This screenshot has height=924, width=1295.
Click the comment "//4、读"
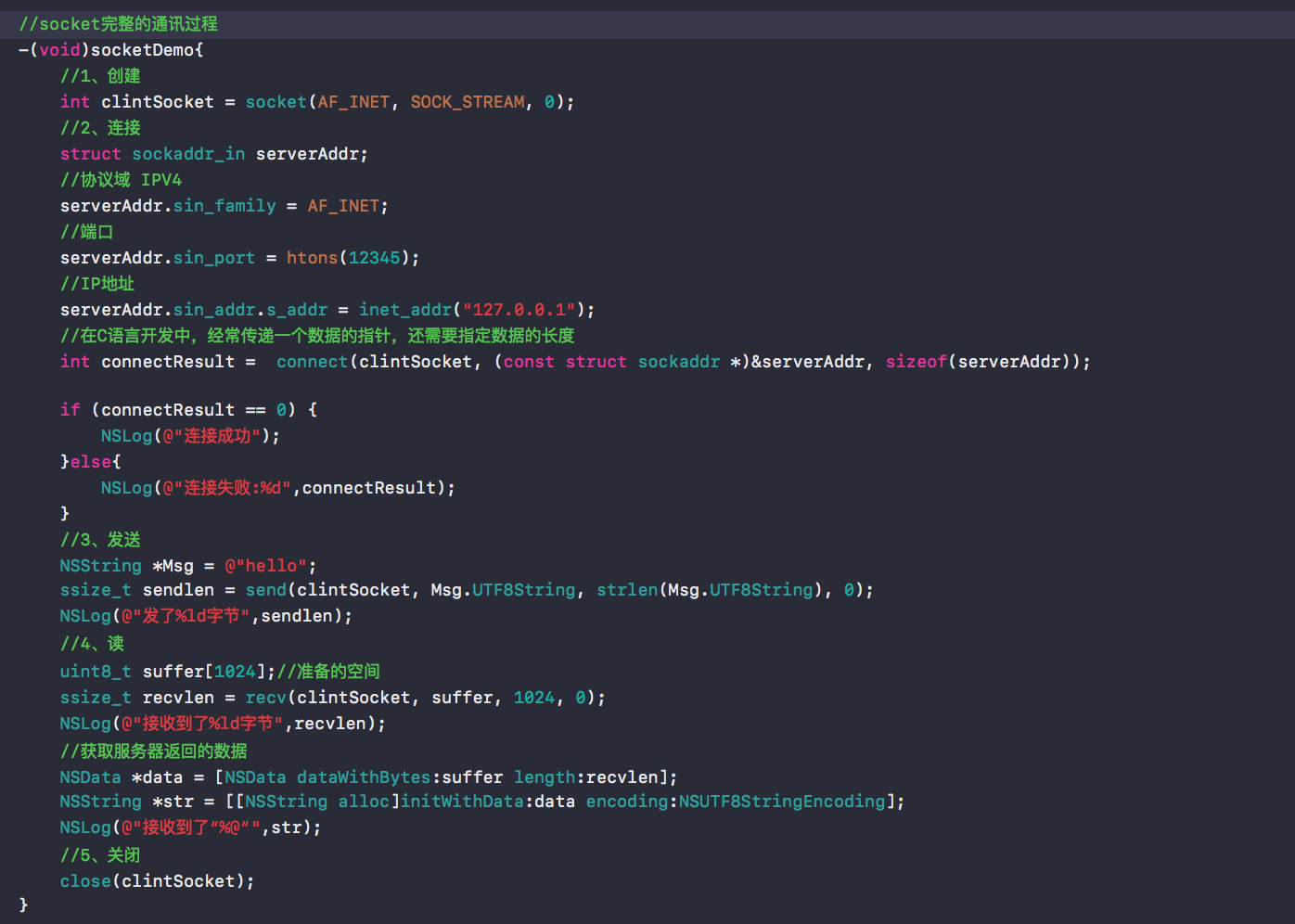pyautogui.click(x=92, y=644)
